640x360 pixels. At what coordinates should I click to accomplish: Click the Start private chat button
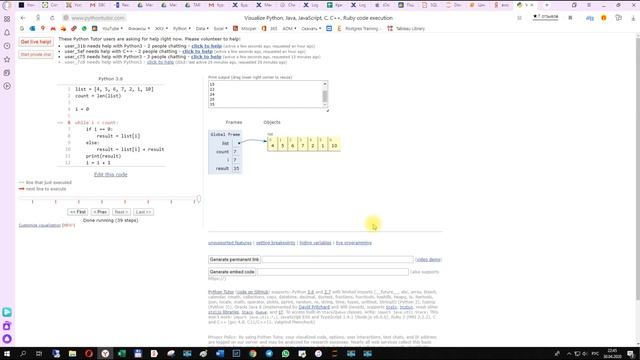point(36,55)
